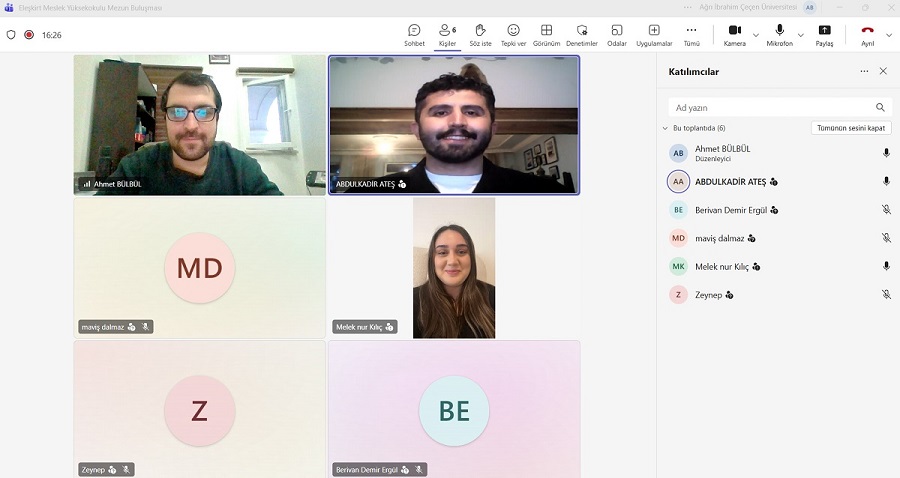The width and height of the screenshot is (900, 478).
Task: Click the Ad yazın search field
Action: (770, 107)
